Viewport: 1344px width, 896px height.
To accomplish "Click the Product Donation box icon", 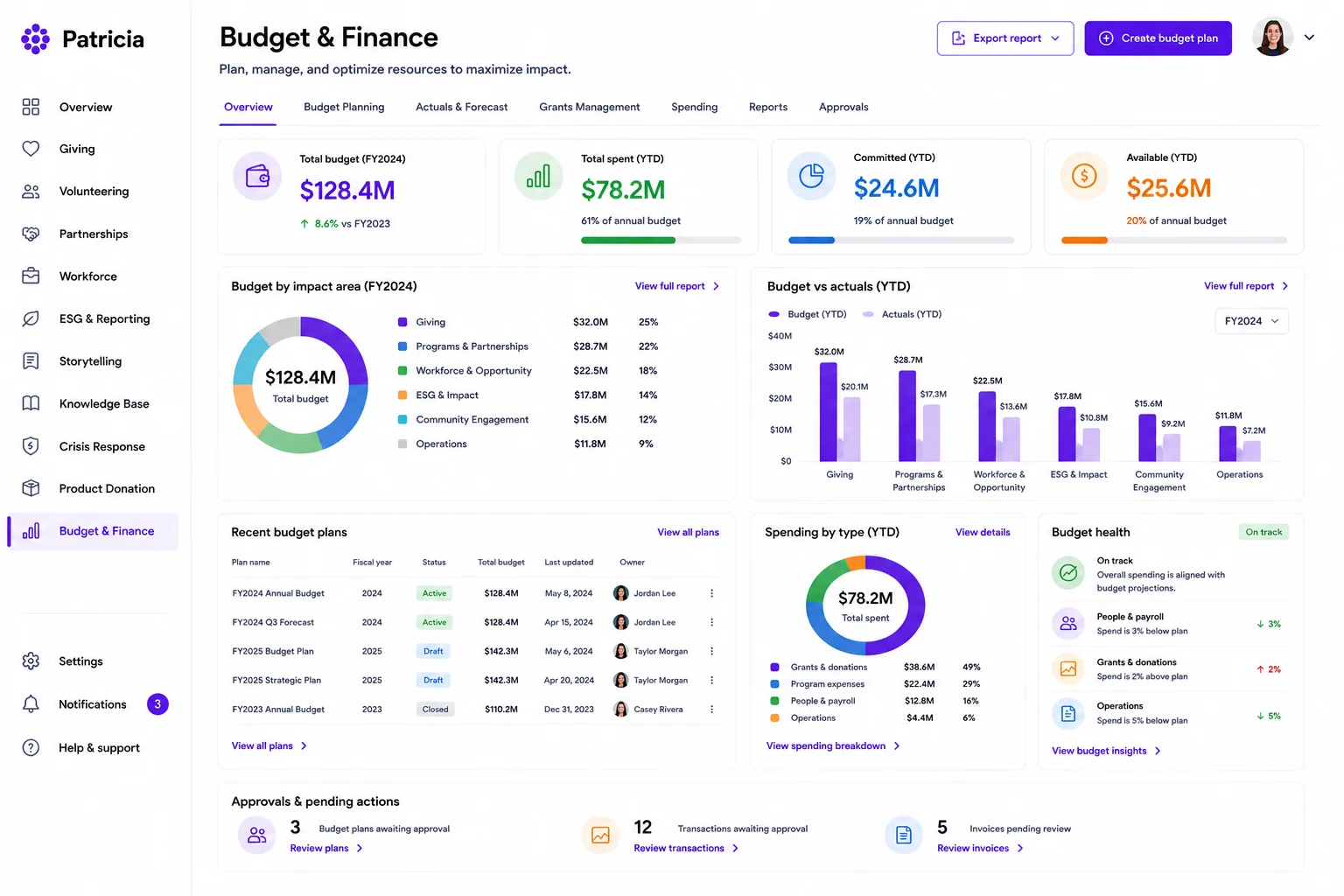I will click(31, 488).
